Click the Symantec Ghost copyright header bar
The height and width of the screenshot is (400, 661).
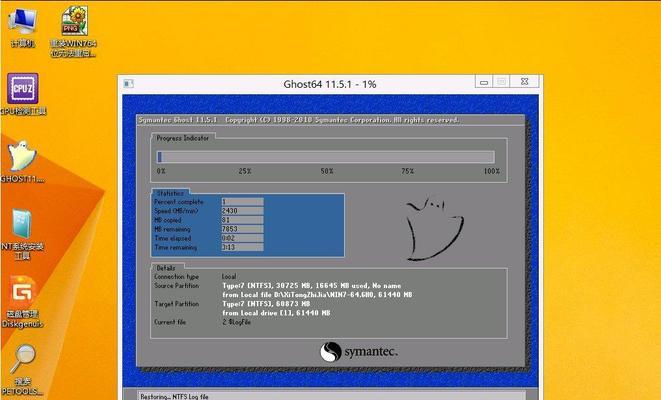point(330,120)
